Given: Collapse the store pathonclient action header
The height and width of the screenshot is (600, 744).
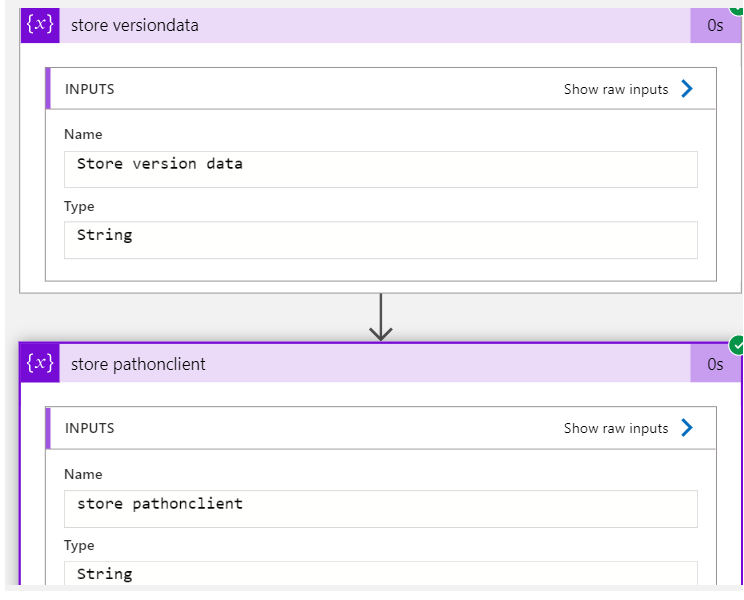Looking at the screenshot, I should (375, 364).
